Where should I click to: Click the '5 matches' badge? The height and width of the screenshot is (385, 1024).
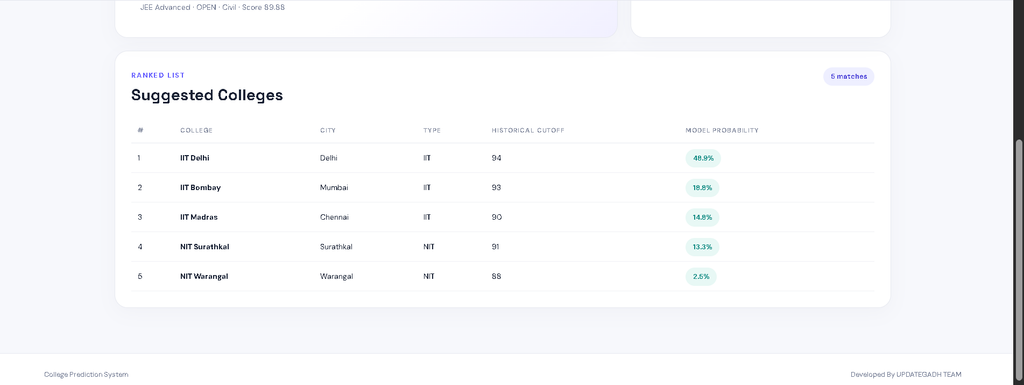(848, 76)
